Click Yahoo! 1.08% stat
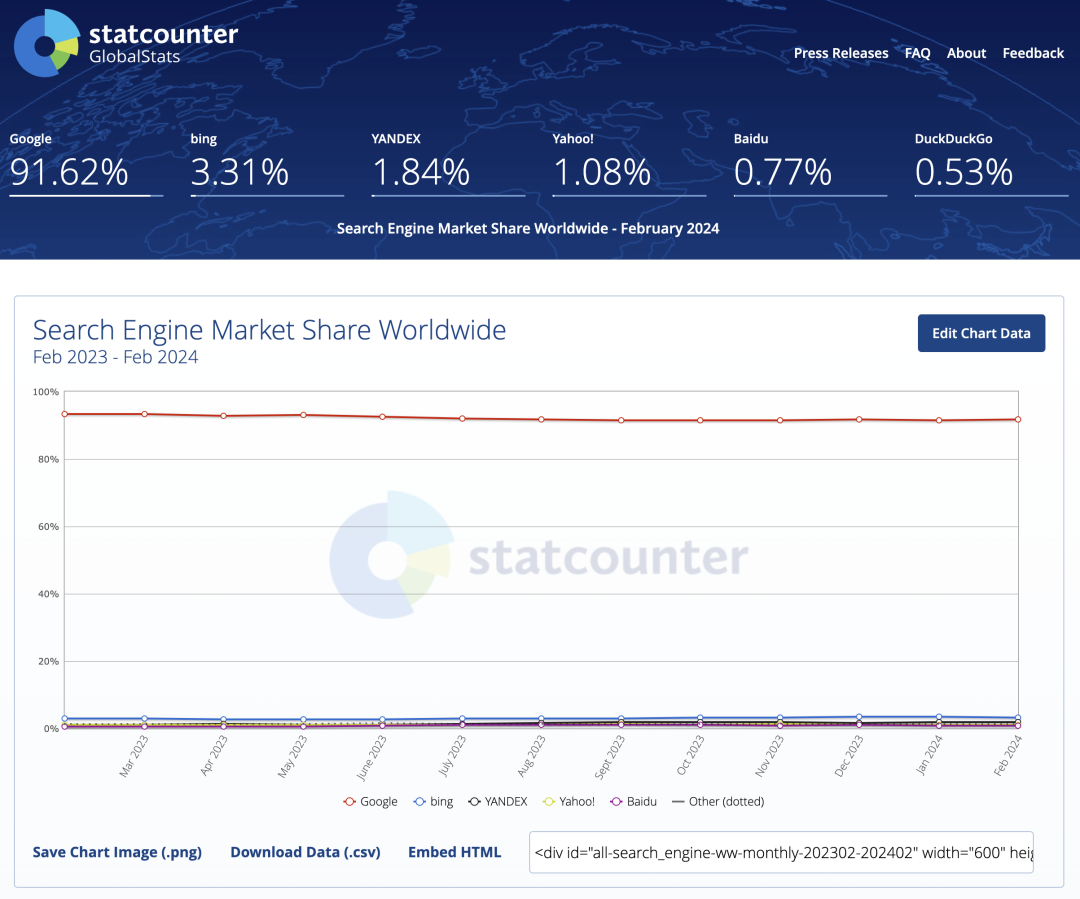Screen dimensions: 1080x899 point(630,163)
